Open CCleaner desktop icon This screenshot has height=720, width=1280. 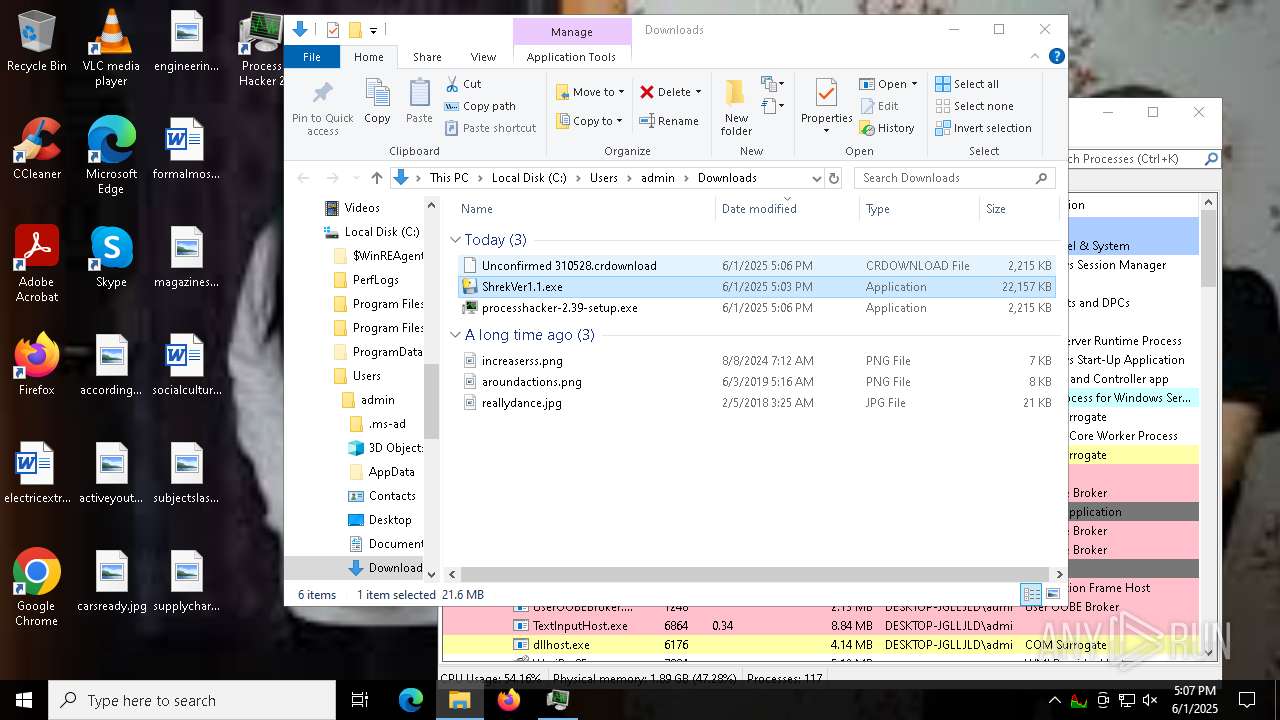[x=36, y=149]
